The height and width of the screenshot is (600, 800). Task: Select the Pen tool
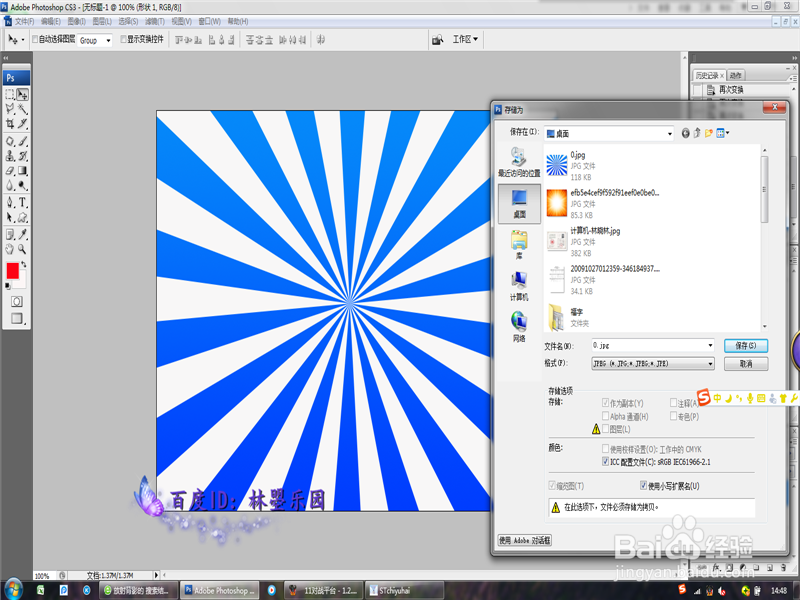click(10, 203)
